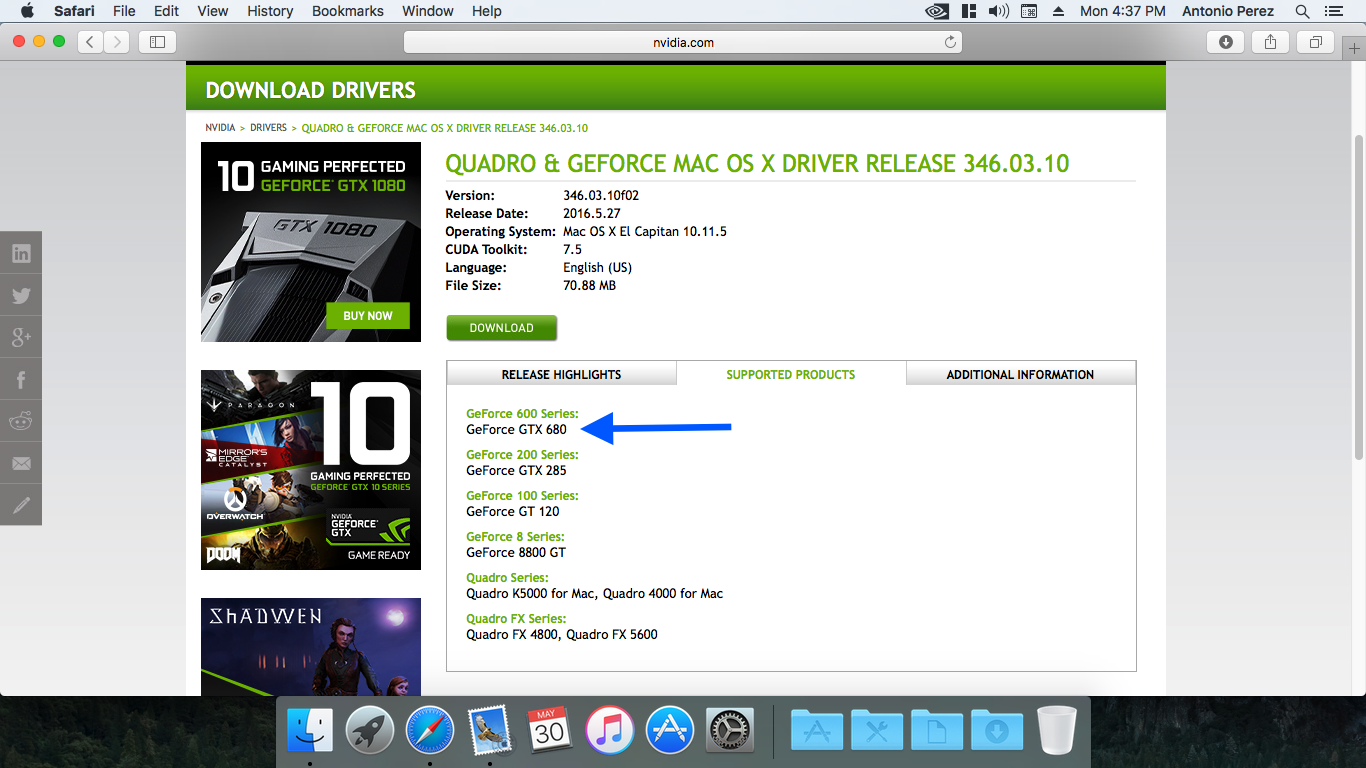Go forward with Safari forward arrow
Screen dimensions: 1366x768
pos(117,42)
